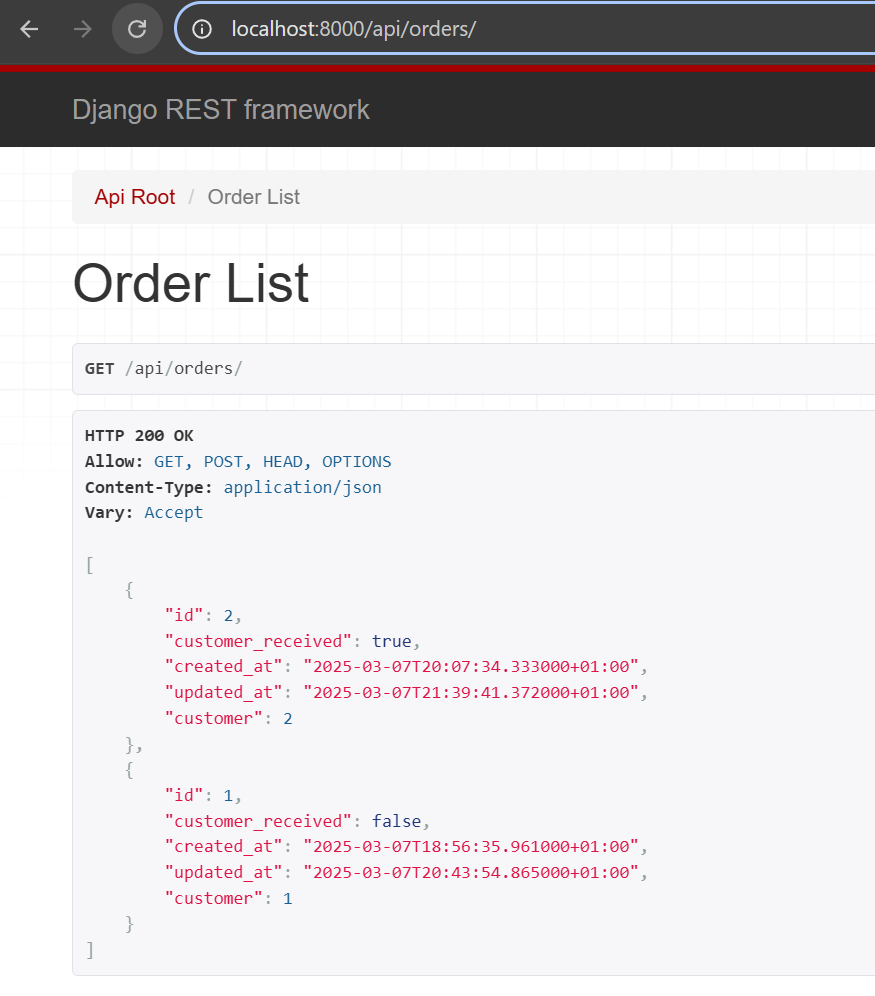Go to Api Root in breadcrumb
The image size is (875, 996).
point(134,197)
